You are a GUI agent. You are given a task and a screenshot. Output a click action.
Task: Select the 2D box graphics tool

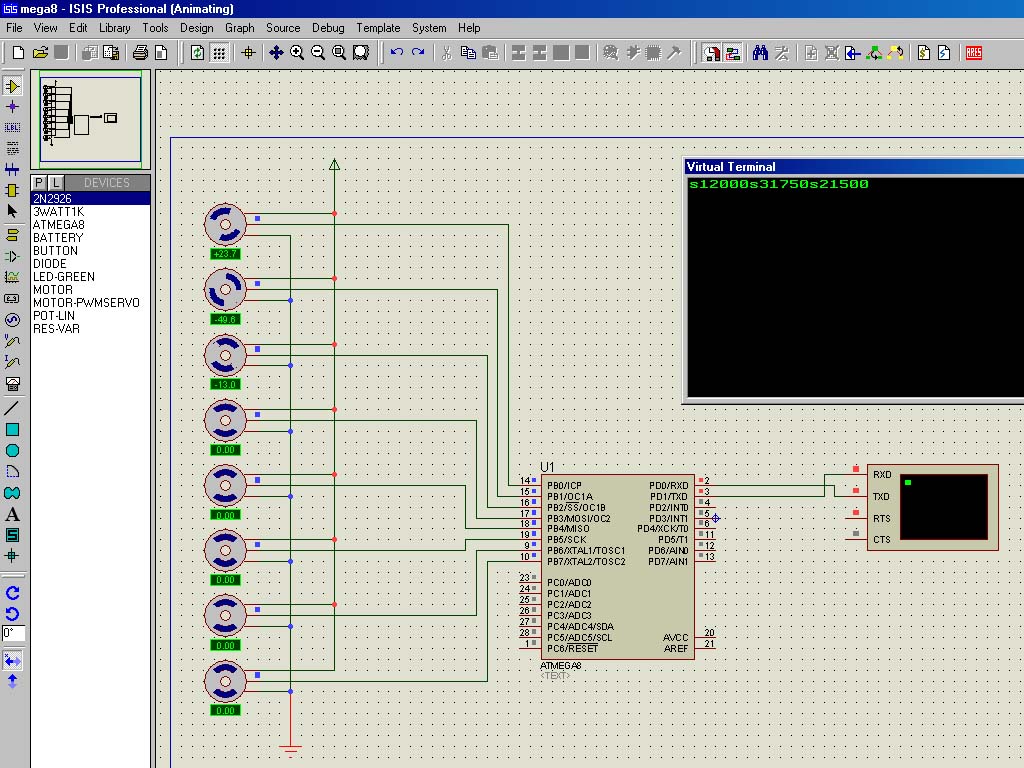(13, 429)
